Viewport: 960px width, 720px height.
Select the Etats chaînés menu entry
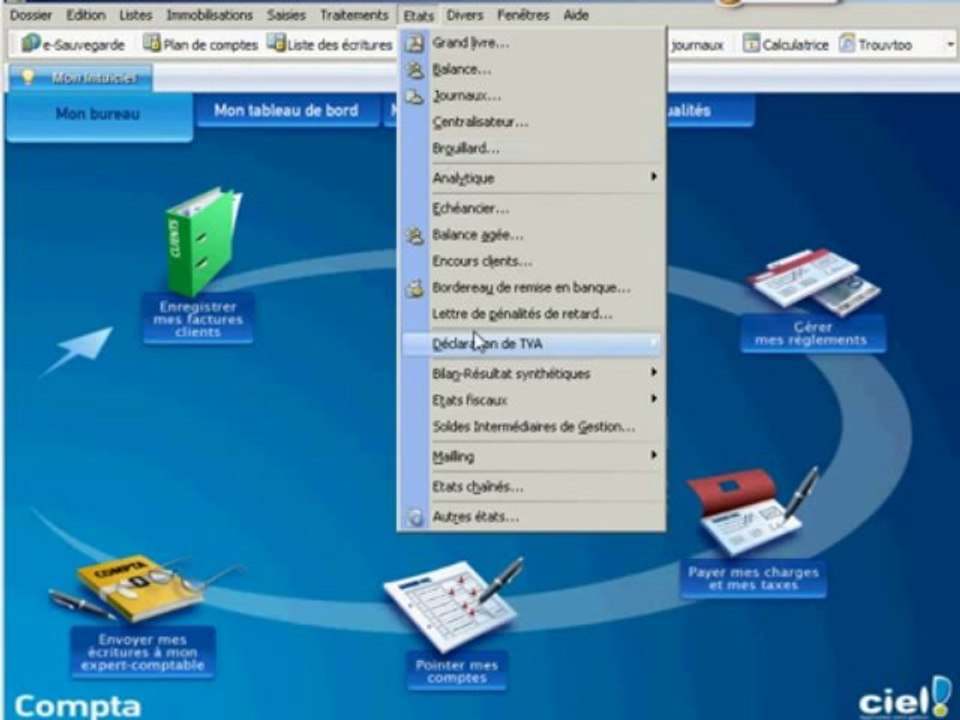[x=531, y=487]
